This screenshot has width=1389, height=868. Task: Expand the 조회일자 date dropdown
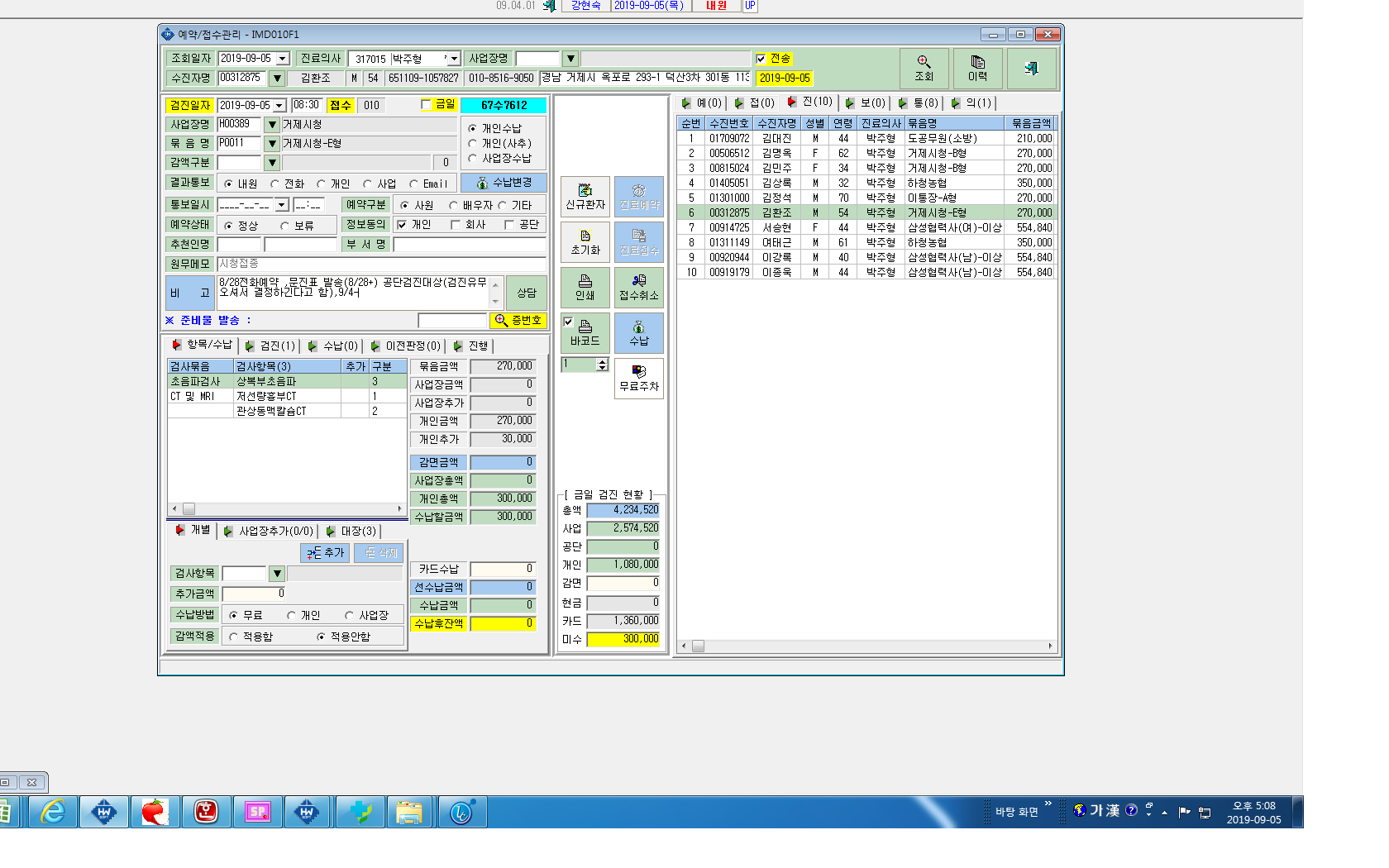pyautogui.click(x=283, y=59)
